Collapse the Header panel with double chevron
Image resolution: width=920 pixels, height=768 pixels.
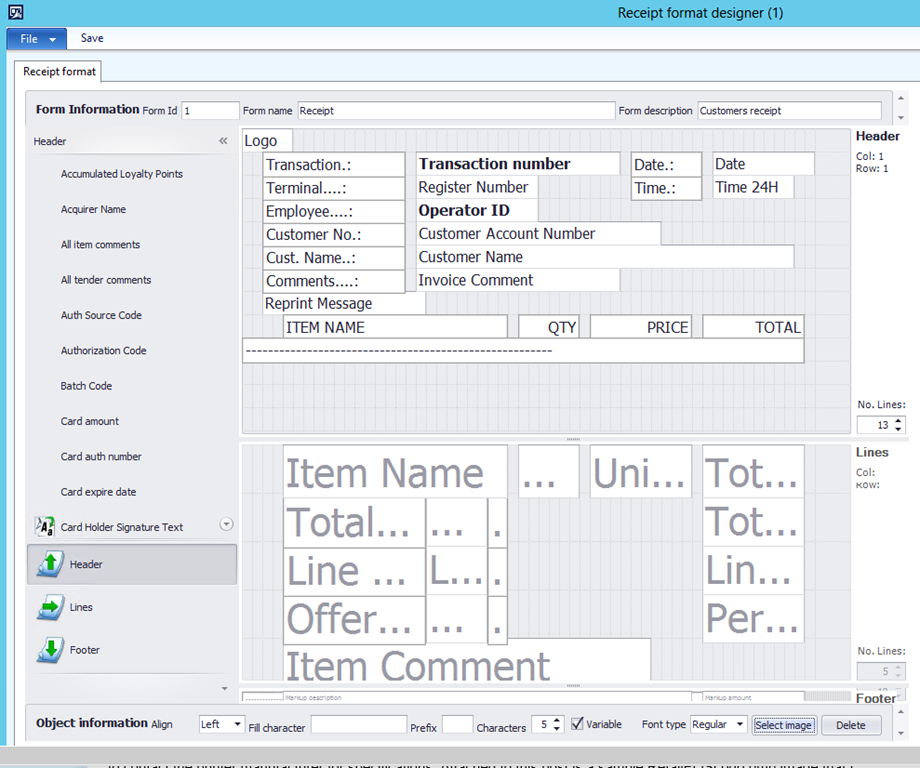pos(223,142)
